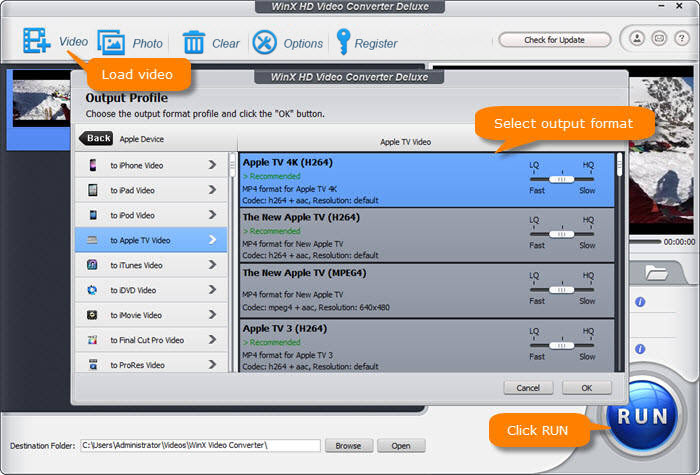The width and height of the screenshot is (700, 475).
Task: Click the category list scrollbar handle
Action: click(x=233, y=167)
